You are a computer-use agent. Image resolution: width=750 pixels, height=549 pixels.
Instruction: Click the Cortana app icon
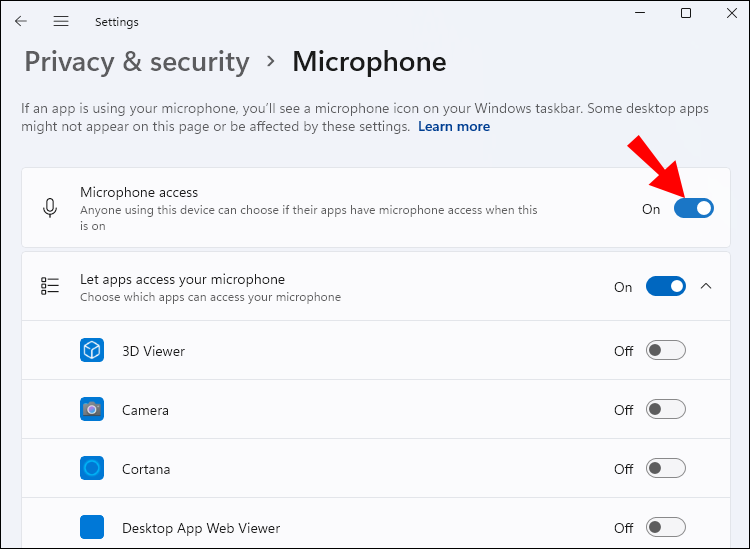pyautogui.click(x=92, y=468)
